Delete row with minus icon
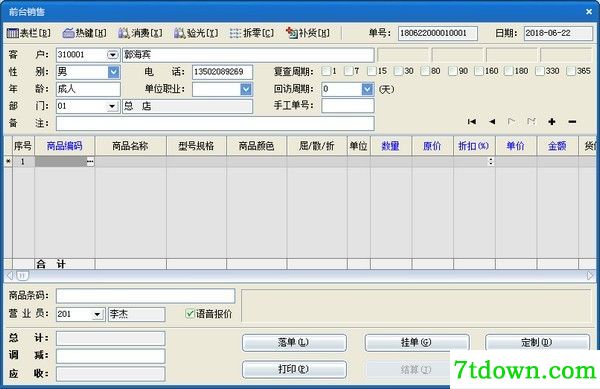The width and height of the screenshot is (600, 389). coord(572,122)
